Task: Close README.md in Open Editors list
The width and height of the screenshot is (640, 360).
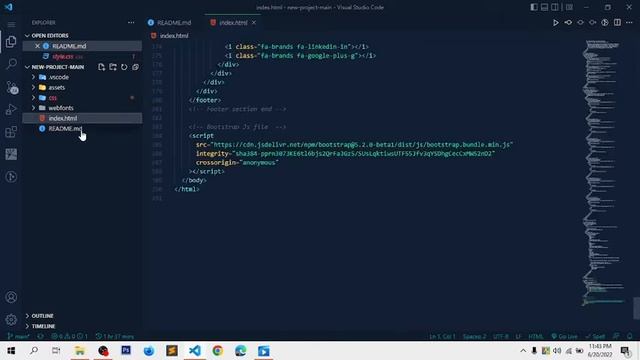Action: [37, 46]
